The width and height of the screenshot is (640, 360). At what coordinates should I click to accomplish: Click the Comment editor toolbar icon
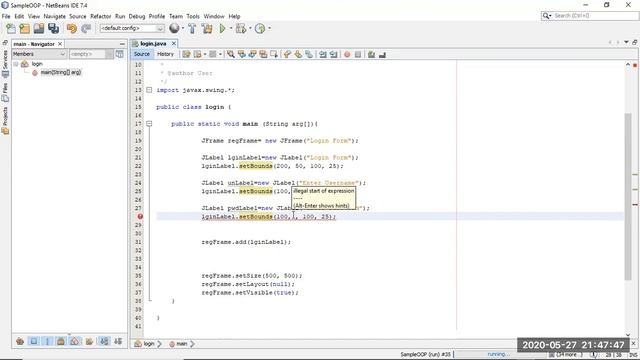[371, 54]
